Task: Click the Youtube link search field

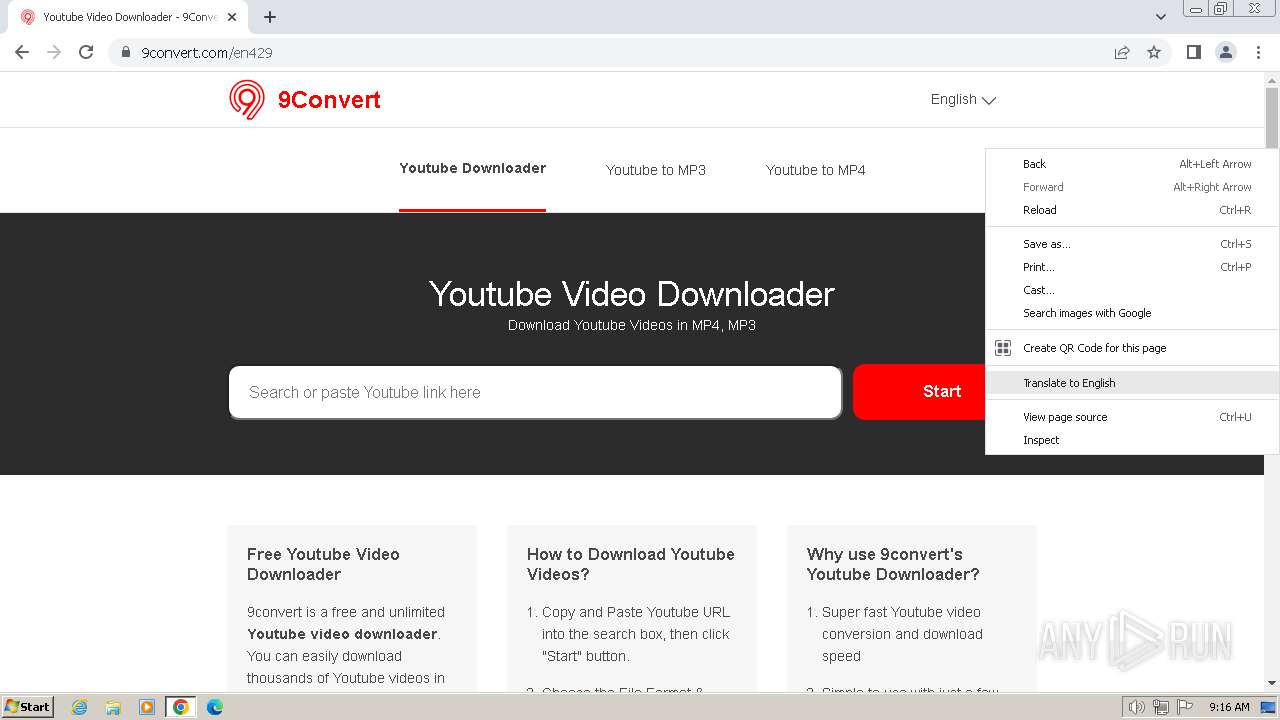Action: [535, 392]
